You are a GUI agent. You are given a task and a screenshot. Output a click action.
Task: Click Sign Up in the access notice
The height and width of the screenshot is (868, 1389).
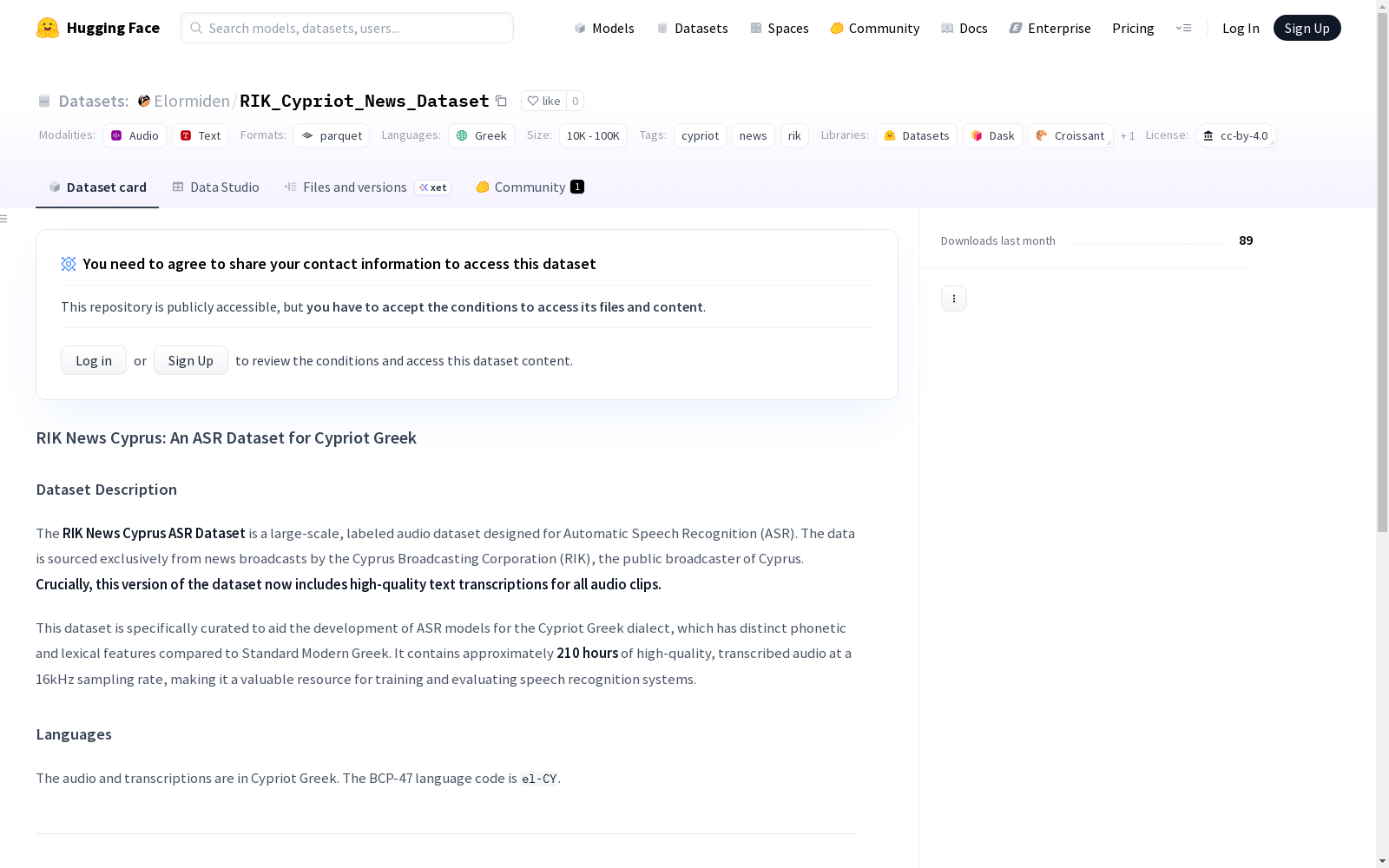click(x=191, y=360)
